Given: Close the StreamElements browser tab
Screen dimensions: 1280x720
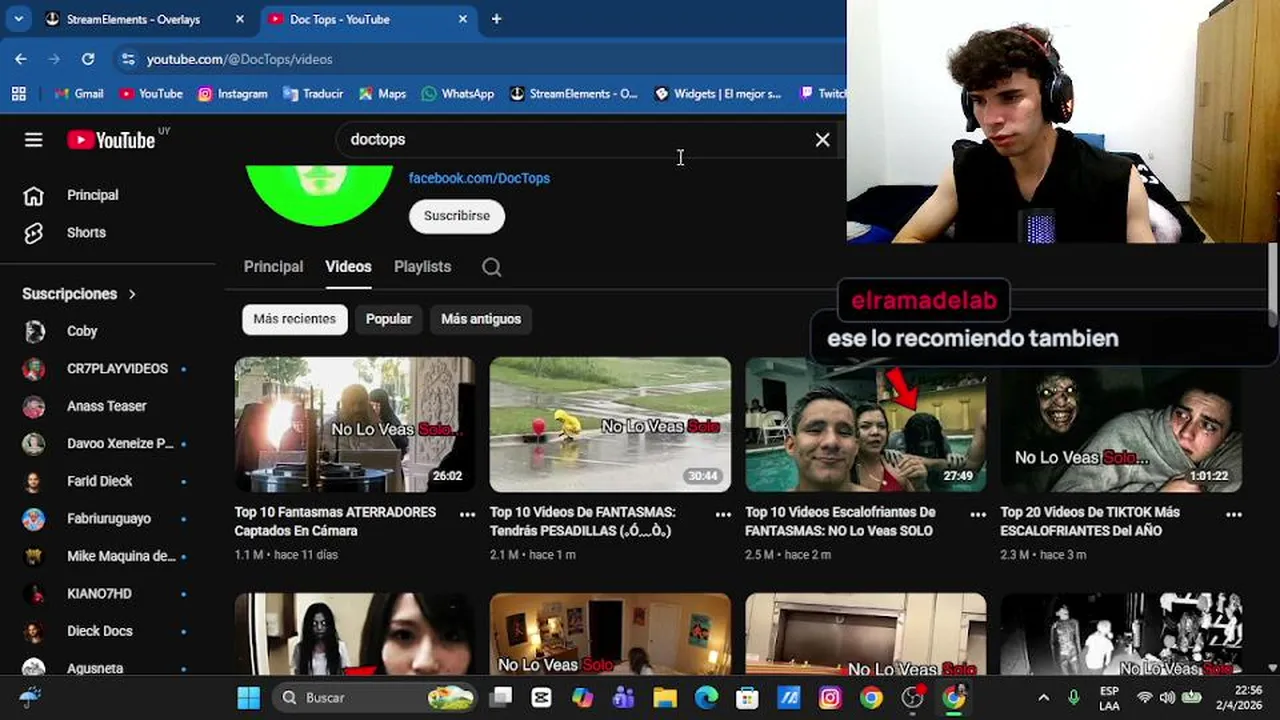Looking at the screenshot, I should [239, 19].
